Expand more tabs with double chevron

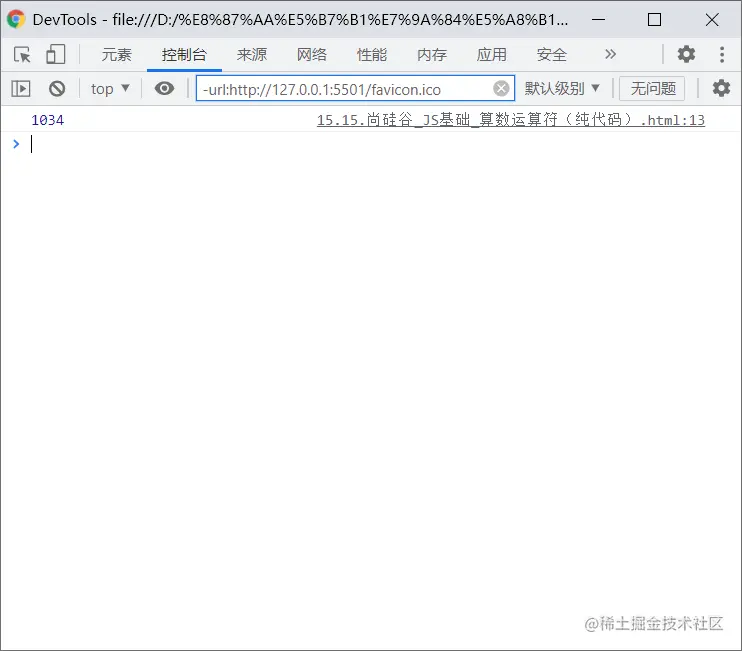pos(610,54)
